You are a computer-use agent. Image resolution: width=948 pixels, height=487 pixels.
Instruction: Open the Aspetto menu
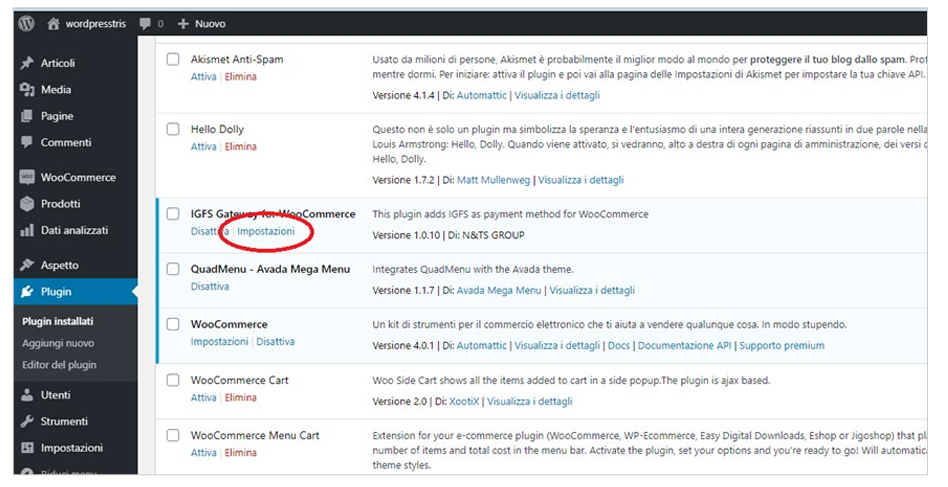coord(60,265)
